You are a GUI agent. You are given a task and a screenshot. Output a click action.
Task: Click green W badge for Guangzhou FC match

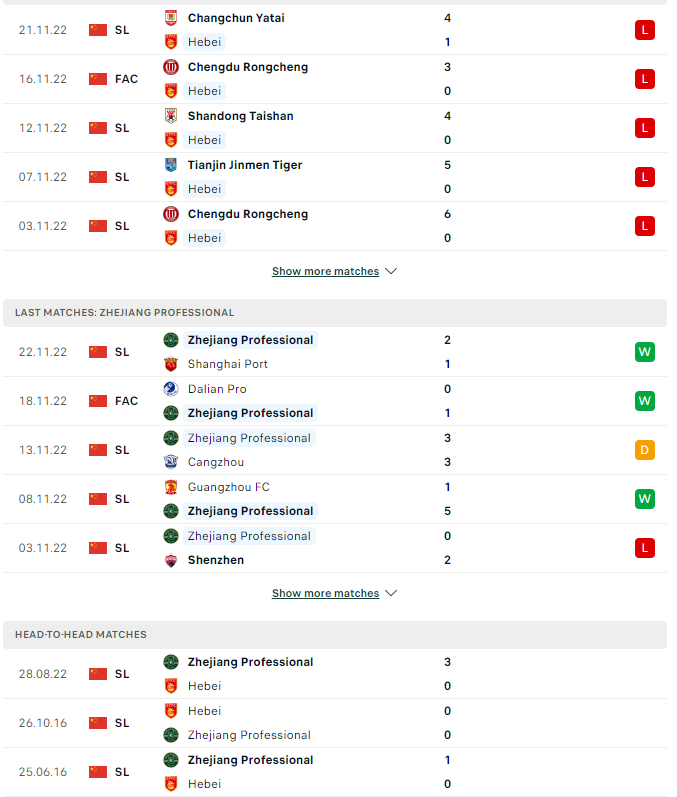pyautogui.click(x=644, y=499)
